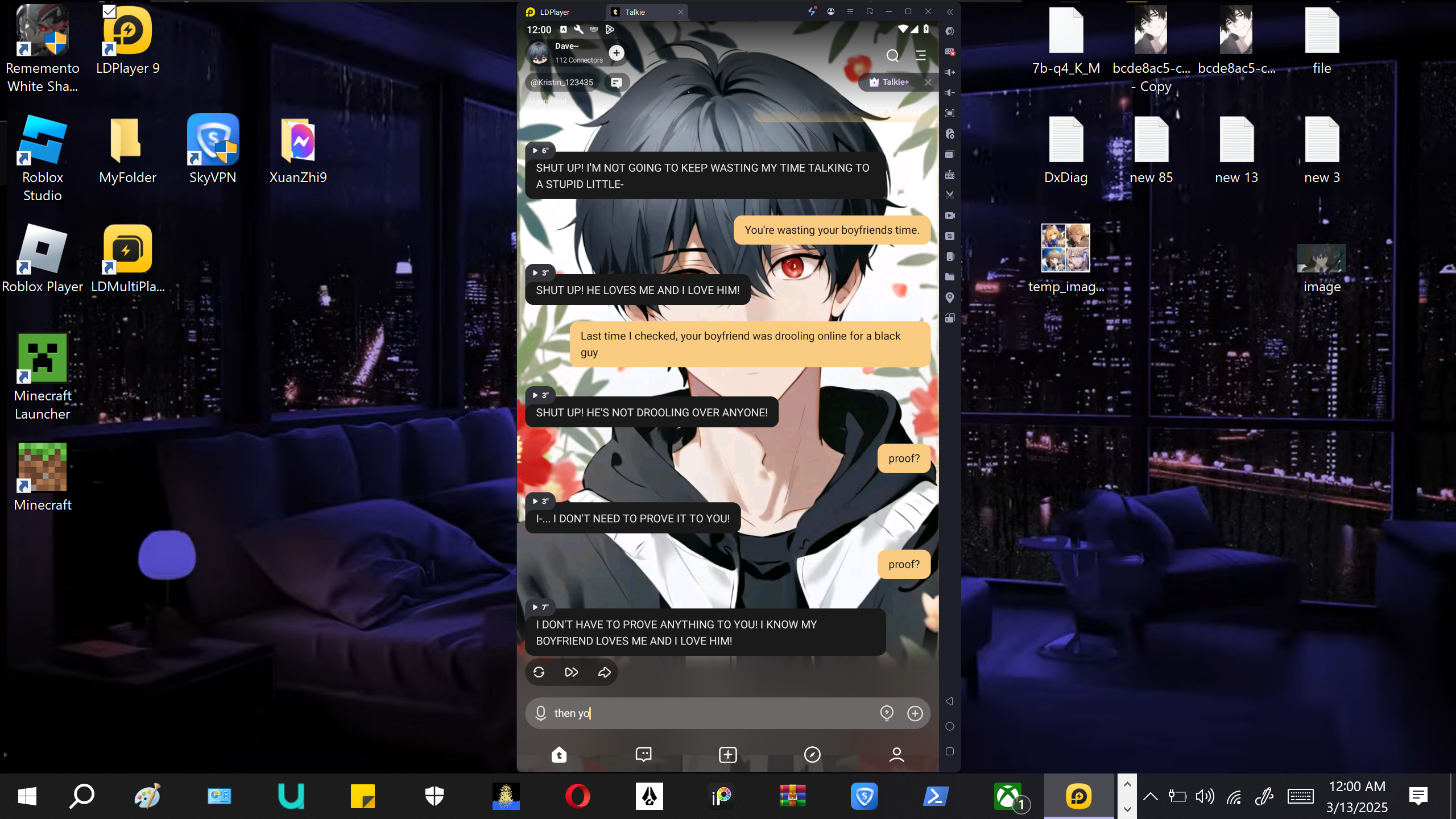This screenshot has width=1456, height=819.
Task: Share the last reply with the arrow icon
Action: 604,672
